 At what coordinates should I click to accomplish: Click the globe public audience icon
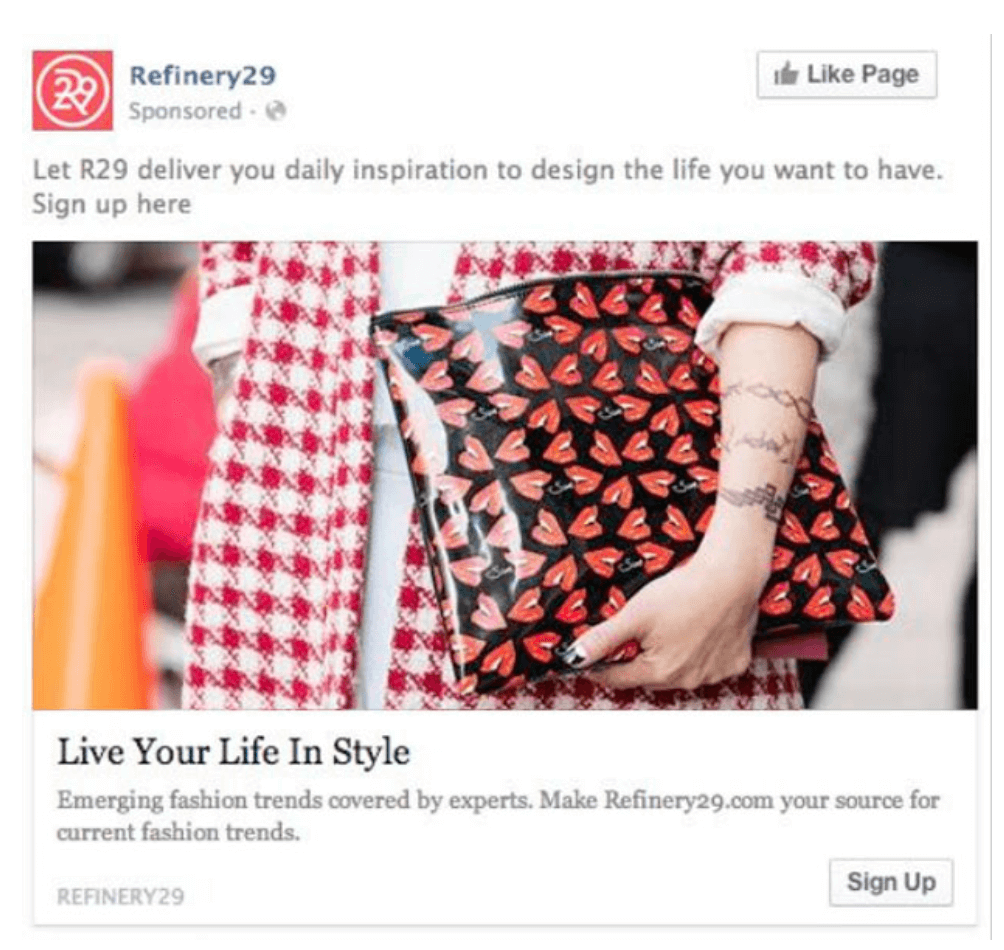coord(275,111)
